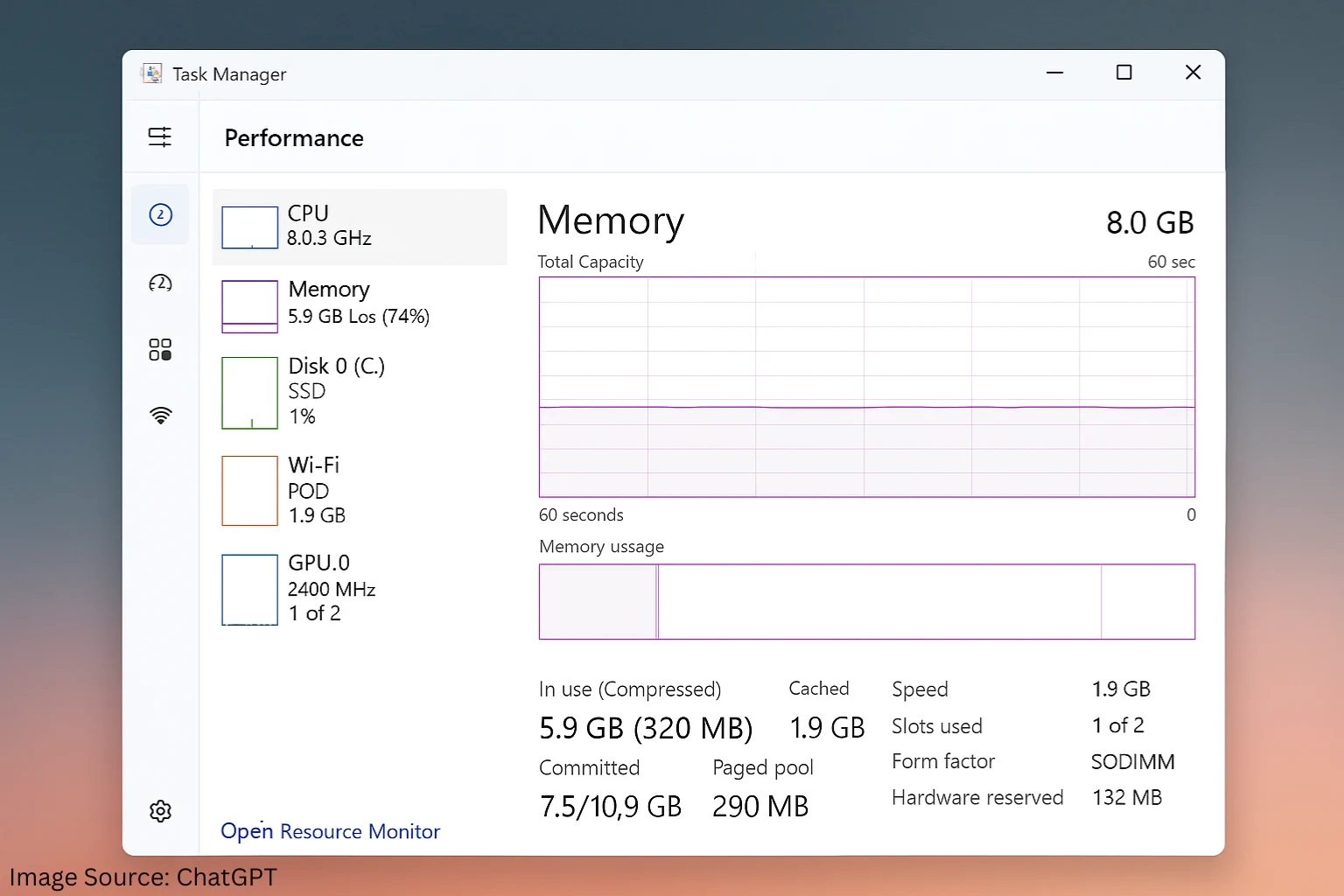Select Disk 0 (C:) SSD item

click(360, 392)
